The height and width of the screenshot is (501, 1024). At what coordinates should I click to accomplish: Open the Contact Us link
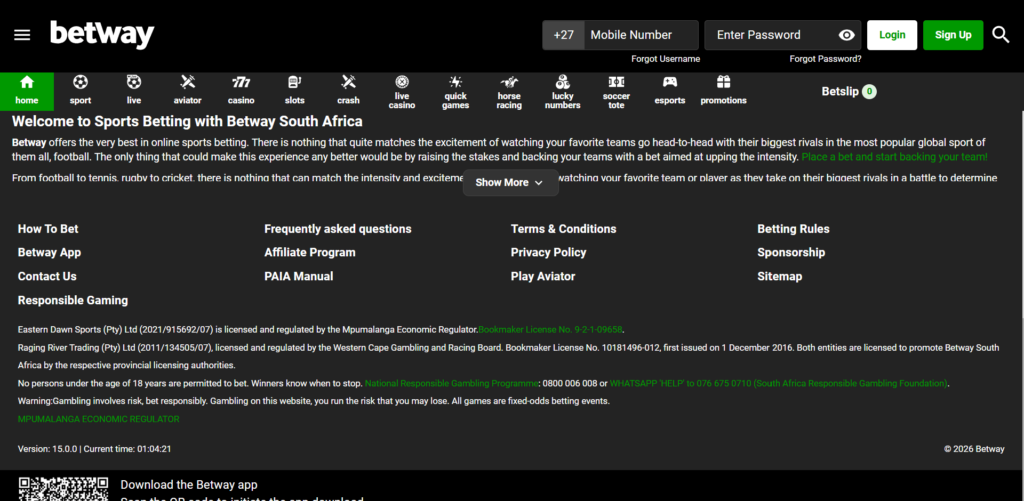tap(47, 276)
